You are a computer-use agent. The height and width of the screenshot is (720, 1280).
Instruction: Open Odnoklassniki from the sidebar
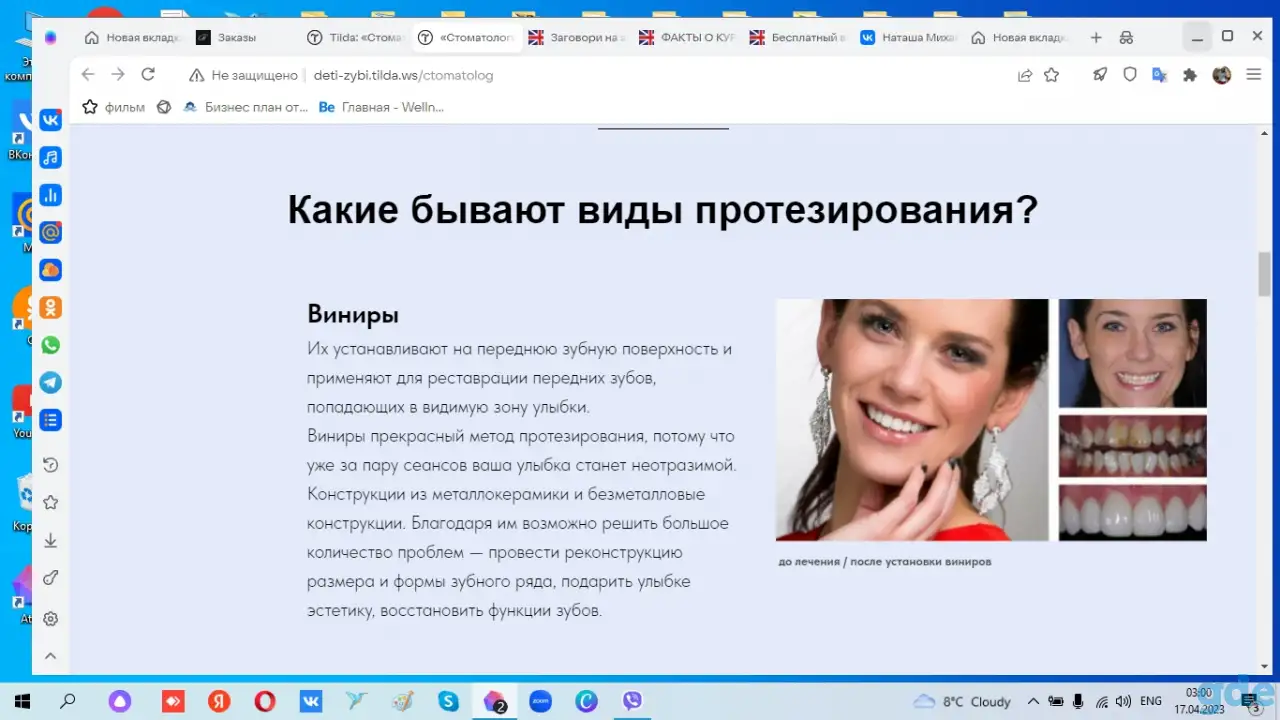pyautogui.click(x=50, y=307)
